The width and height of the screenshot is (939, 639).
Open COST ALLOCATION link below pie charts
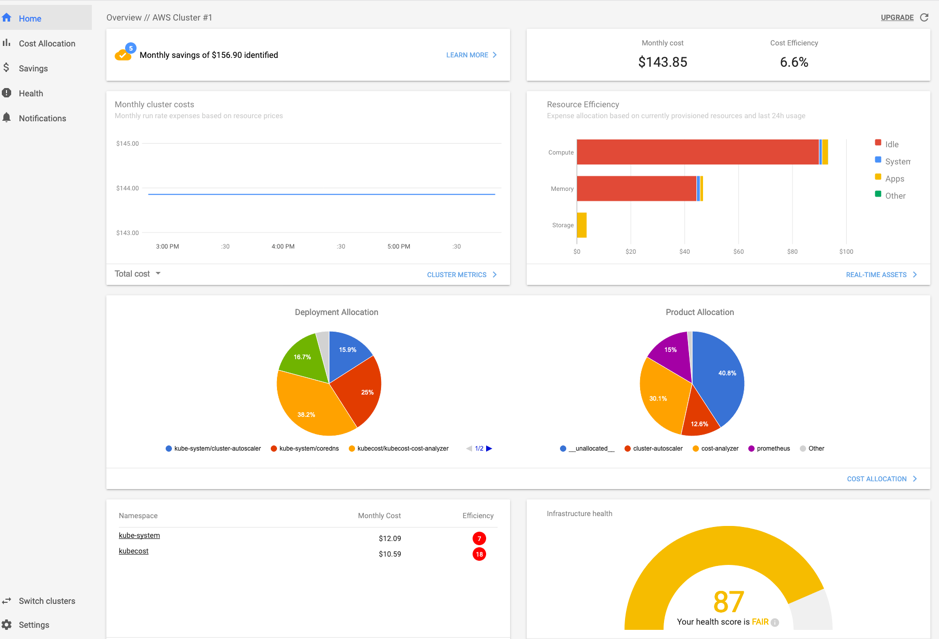877,479
